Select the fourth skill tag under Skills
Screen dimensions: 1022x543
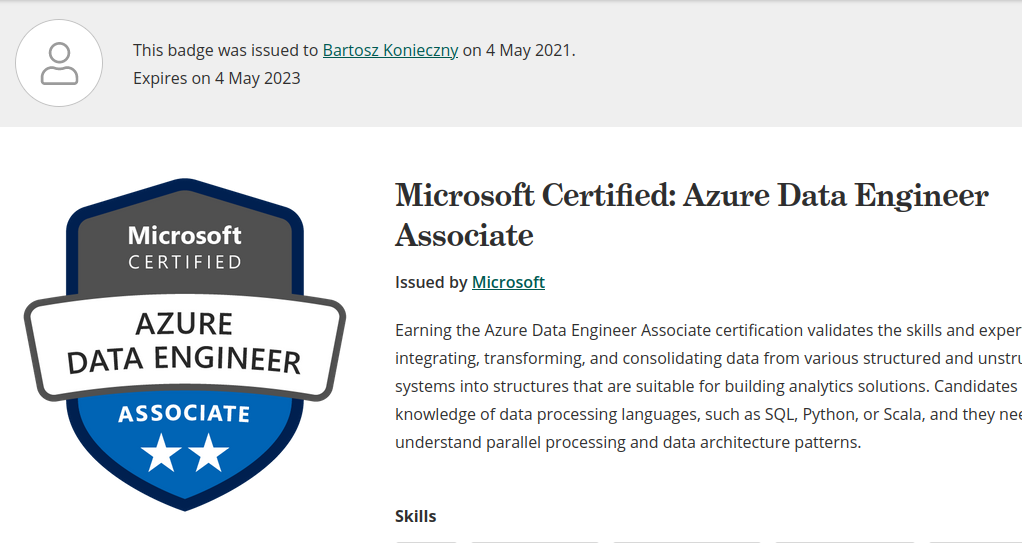843,541
